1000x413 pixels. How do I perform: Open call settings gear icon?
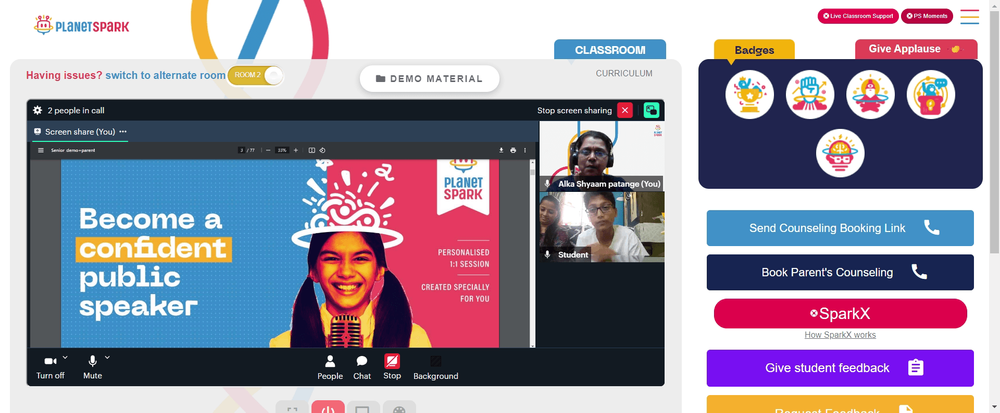point(38,110)
